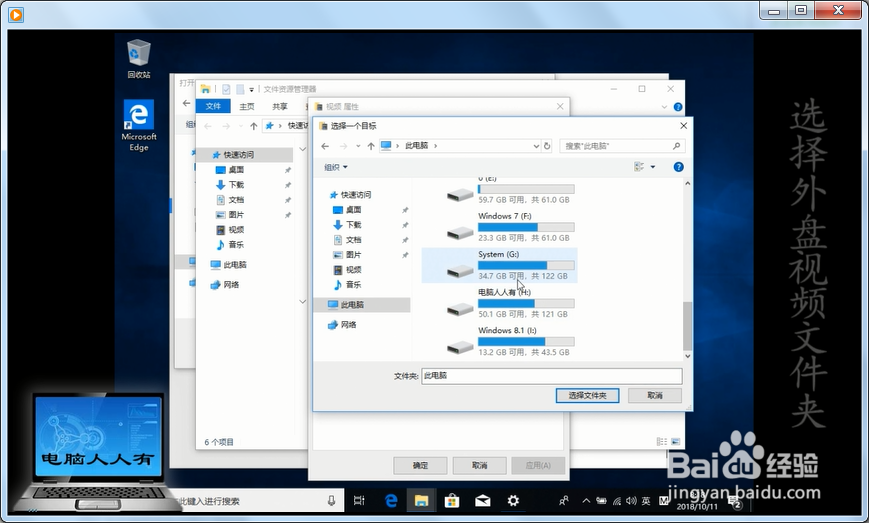The width and height of the screenshot is (869, 523).
Task: Open Task View on the taskbar
Action: tap(359, 501)
